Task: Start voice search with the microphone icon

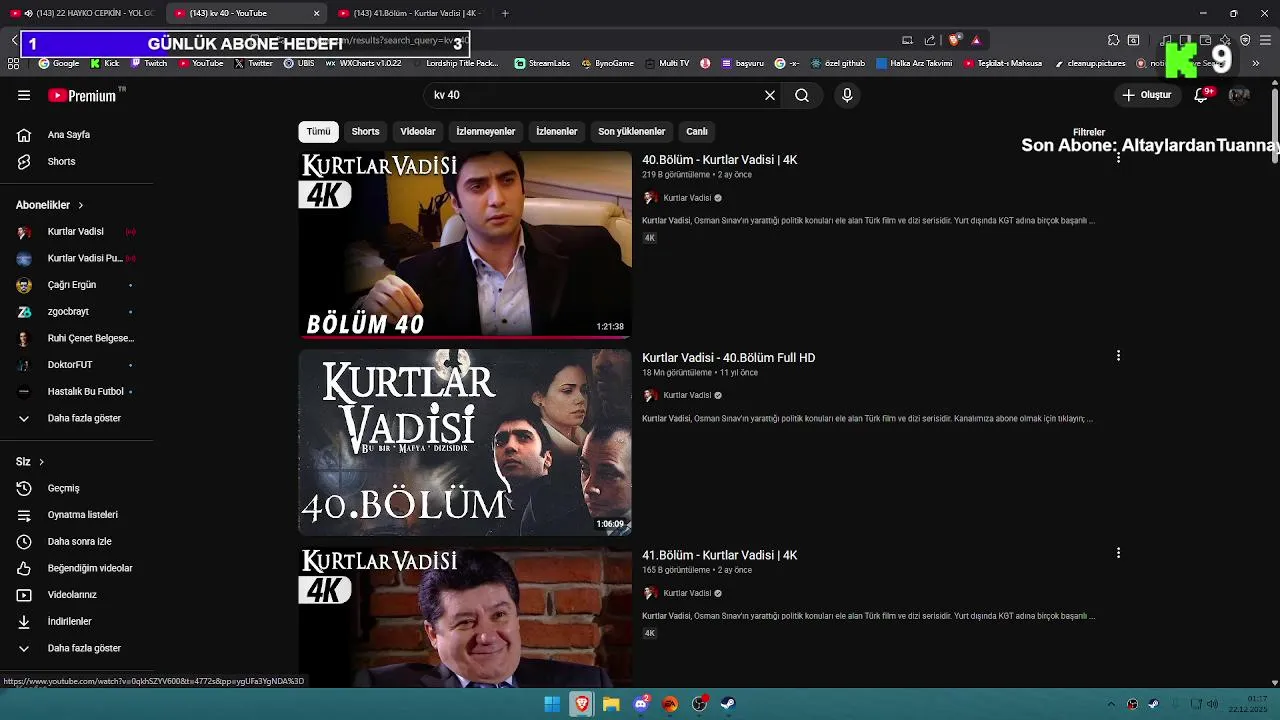Action: coord(847,95)
